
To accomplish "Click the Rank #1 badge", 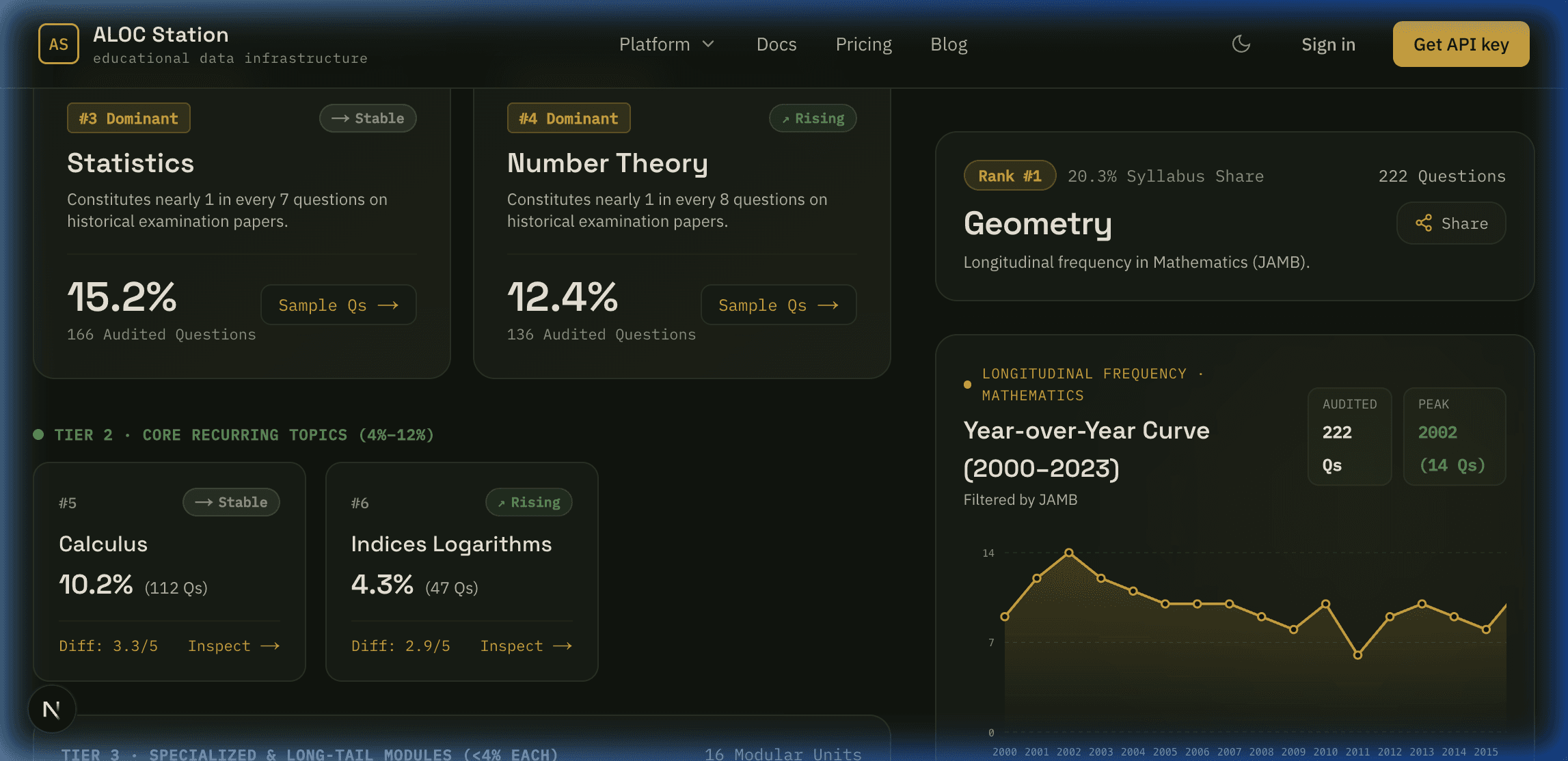I will click(x=1010, y=176).
